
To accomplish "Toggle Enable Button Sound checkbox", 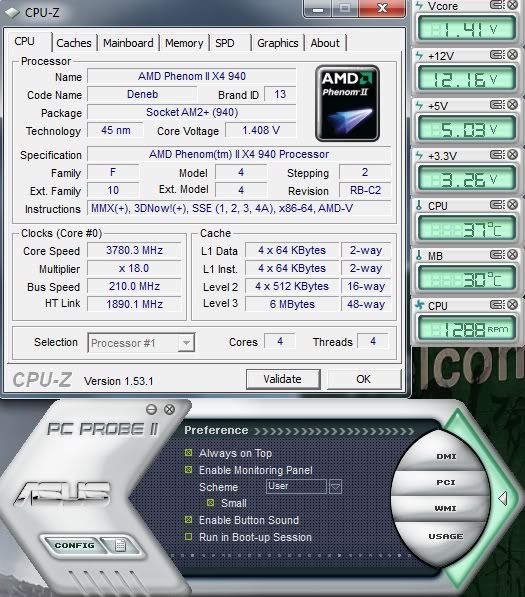I will [x=188, y=519].
